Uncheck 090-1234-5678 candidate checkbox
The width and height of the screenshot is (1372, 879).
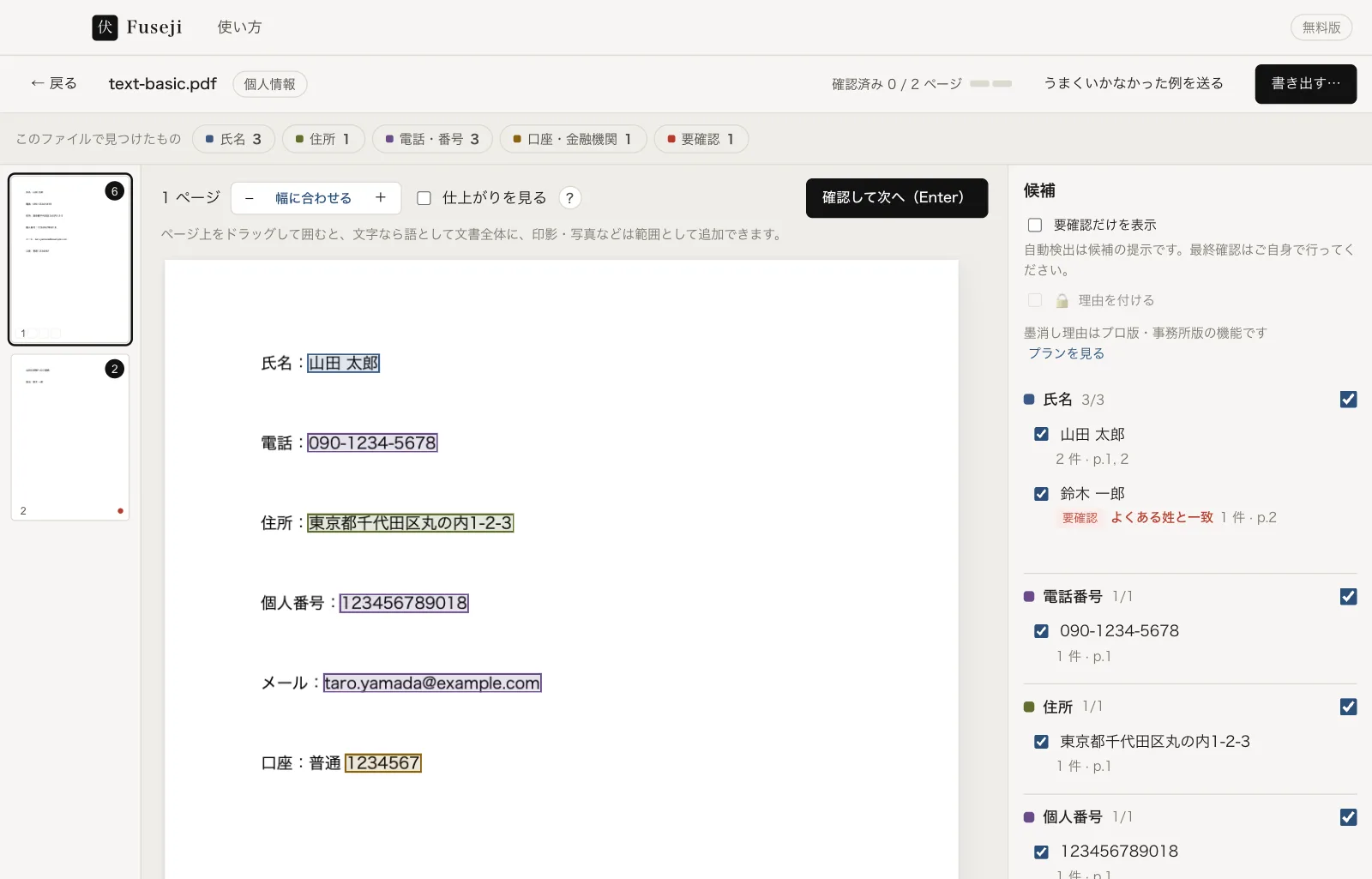1041,631
